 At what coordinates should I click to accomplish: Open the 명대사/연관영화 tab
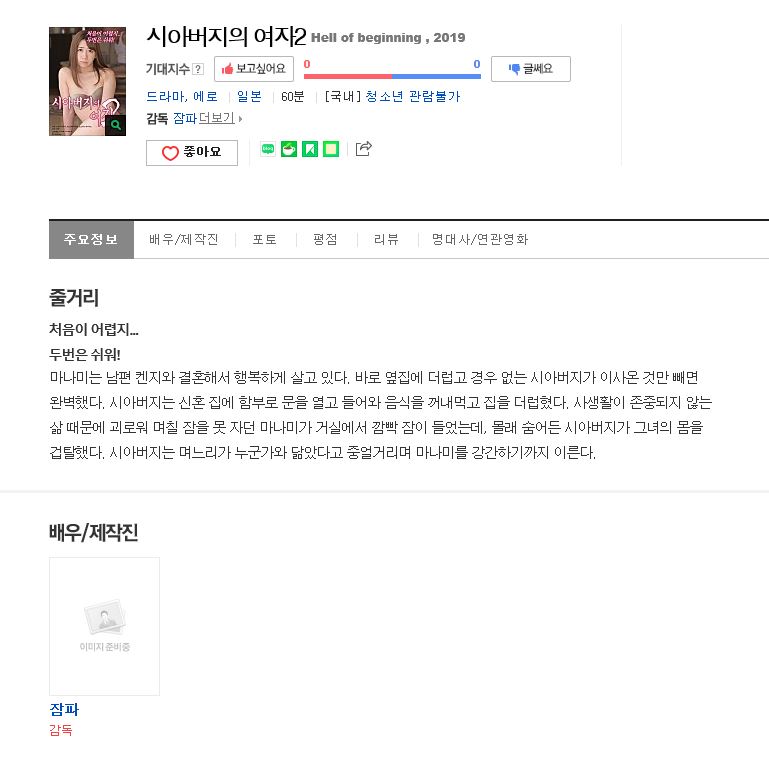480,240
